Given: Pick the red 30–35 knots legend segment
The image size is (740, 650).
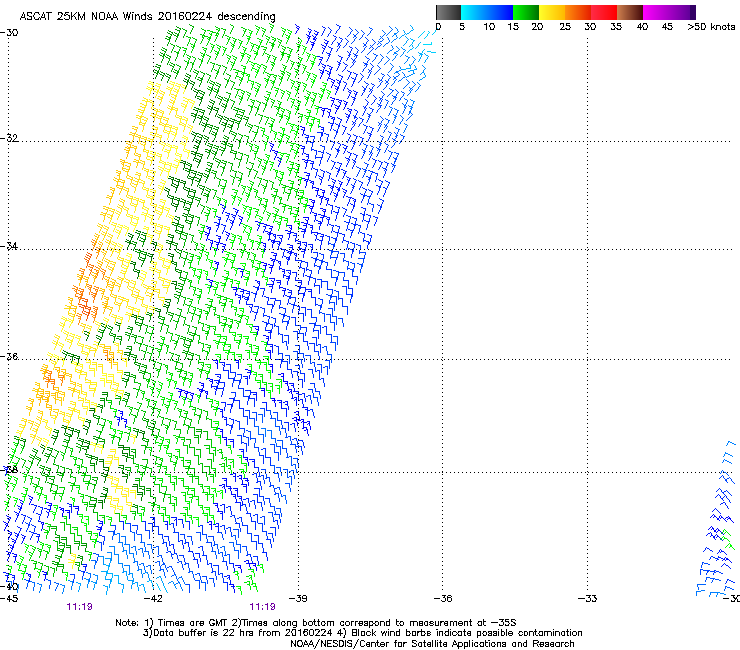Looking at the screenshot, I should pos(604,12).
